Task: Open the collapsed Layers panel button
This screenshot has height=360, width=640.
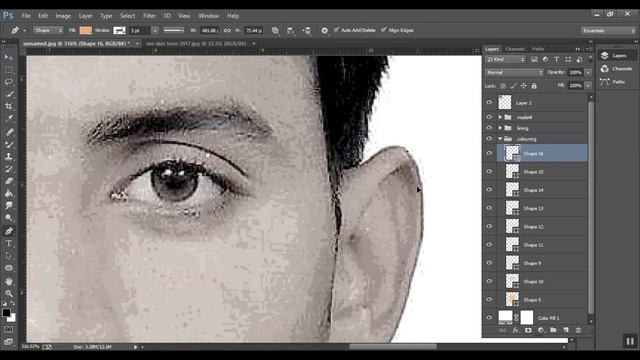Action: click(617, 56)
